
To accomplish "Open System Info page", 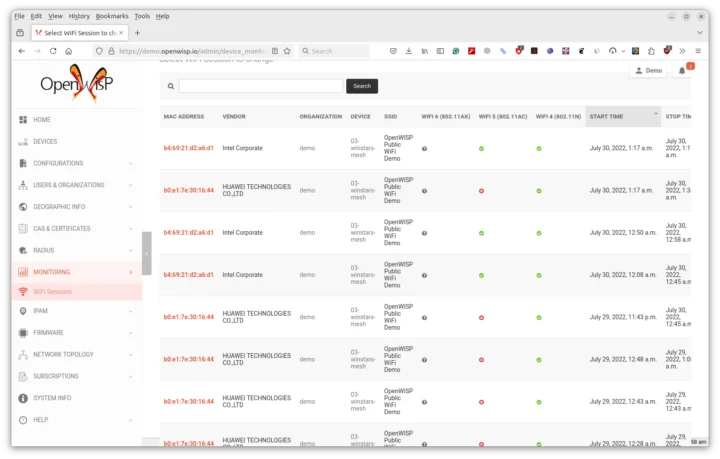I will click(x=51, y=398).
